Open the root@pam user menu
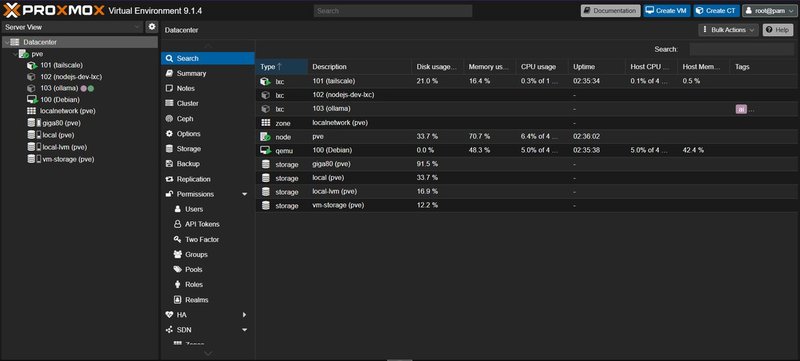Screen dimensions: 800x361 click(769, 10)
